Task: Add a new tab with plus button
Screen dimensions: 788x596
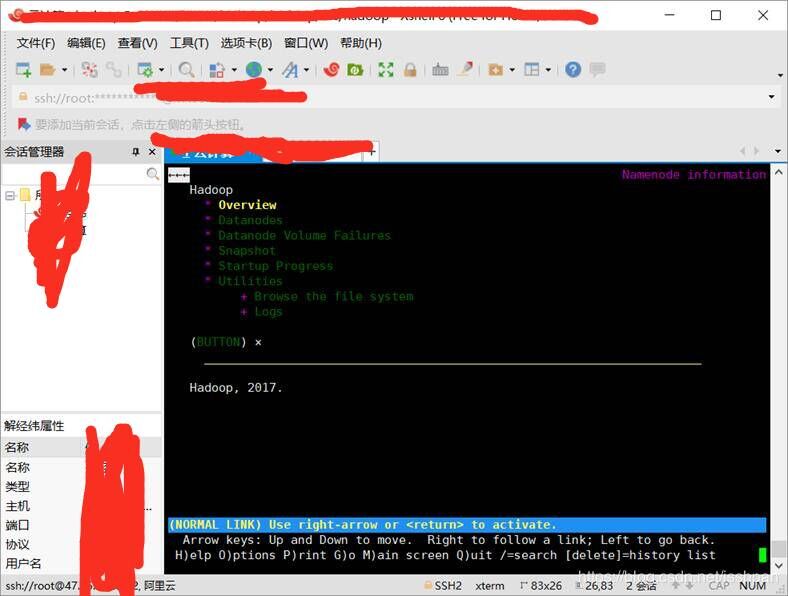Action: pyautogui.click(x=371, y=152)
